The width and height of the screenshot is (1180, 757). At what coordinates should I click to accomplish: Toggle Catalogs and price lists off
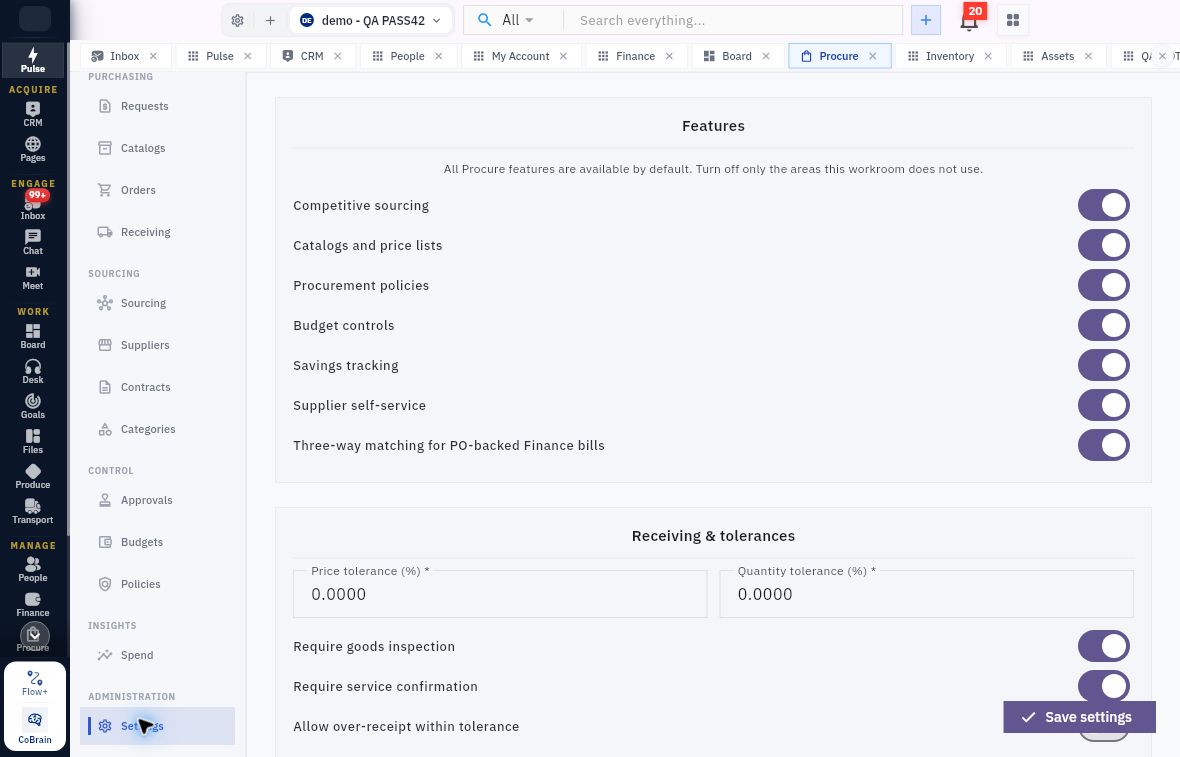pyautogui.click(x=1103, y=245)
